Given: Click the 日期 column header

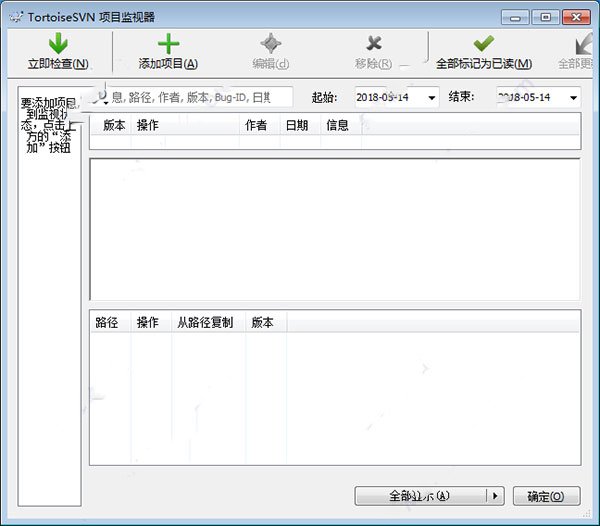Looking at the screenshot, I should [x=300, y=125].
